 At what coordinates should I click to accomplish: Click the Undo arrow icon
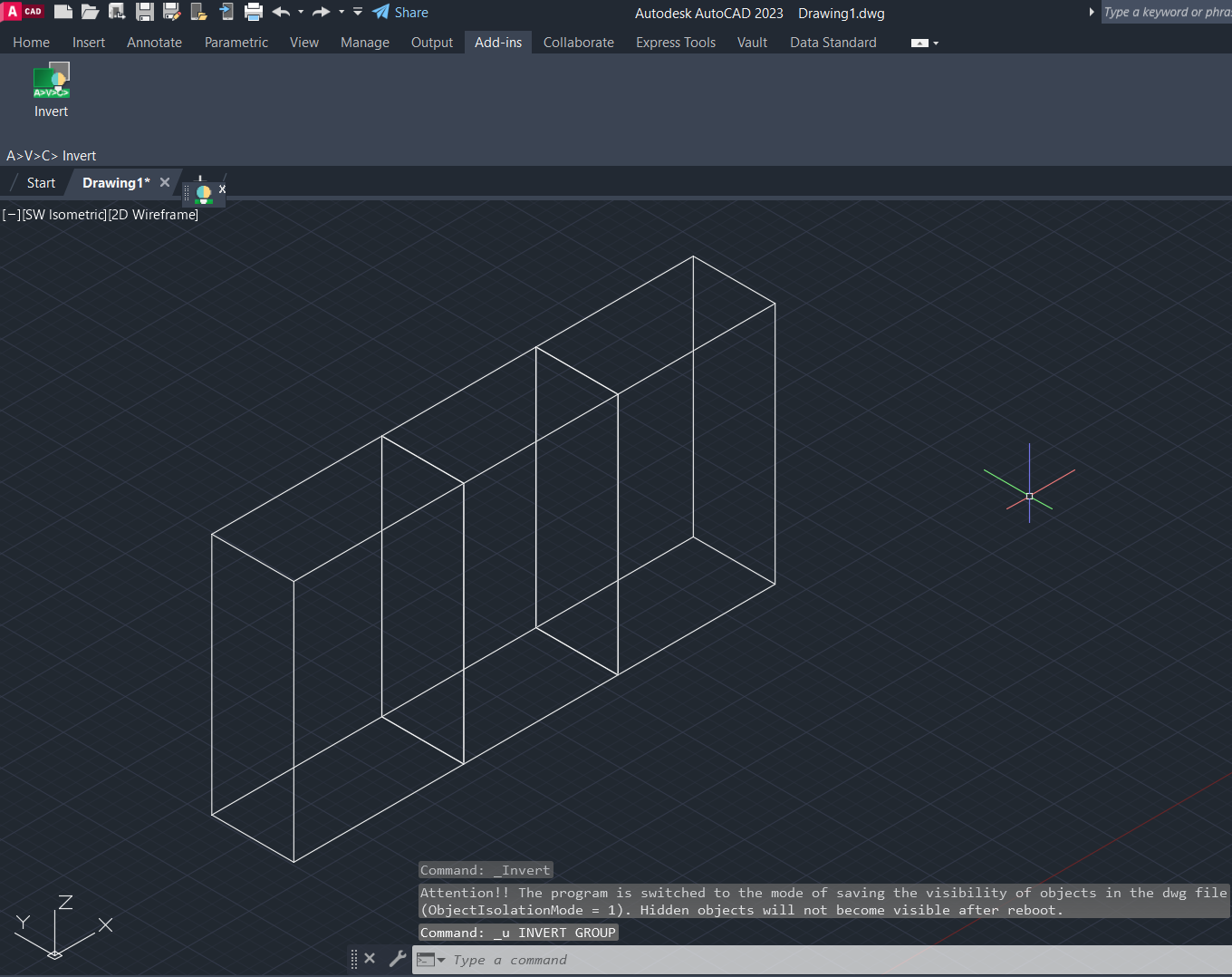click(x=281, y=12)
